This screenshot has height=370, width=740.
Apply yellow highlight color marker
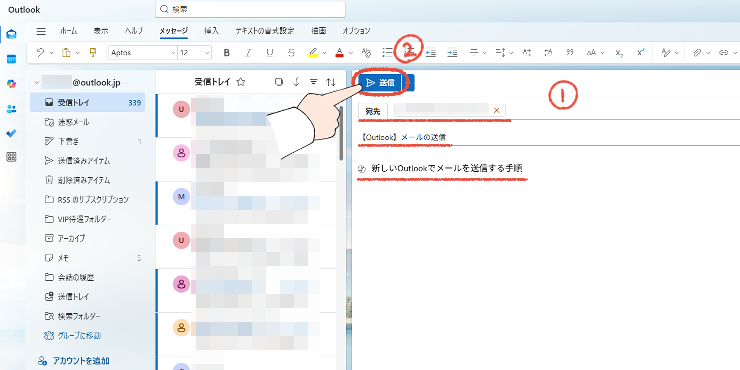(313, 53)
